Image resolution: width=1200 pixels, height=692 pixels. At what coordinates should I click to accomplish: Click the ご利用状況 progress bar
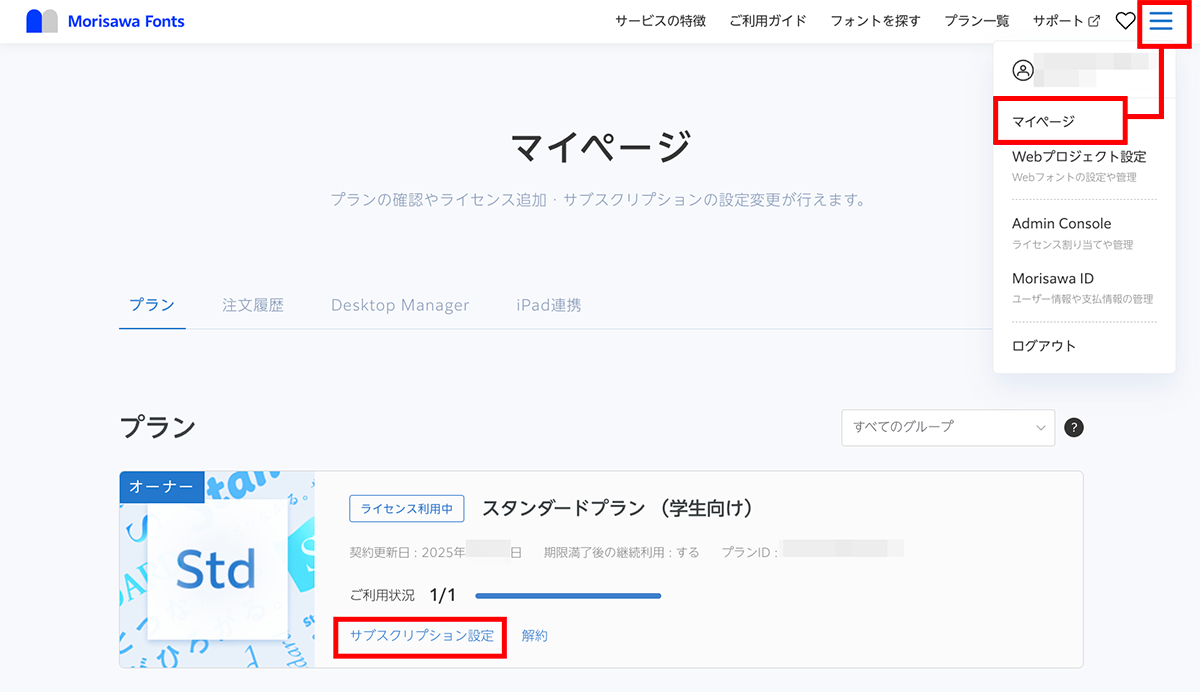(x=568, y=596)
